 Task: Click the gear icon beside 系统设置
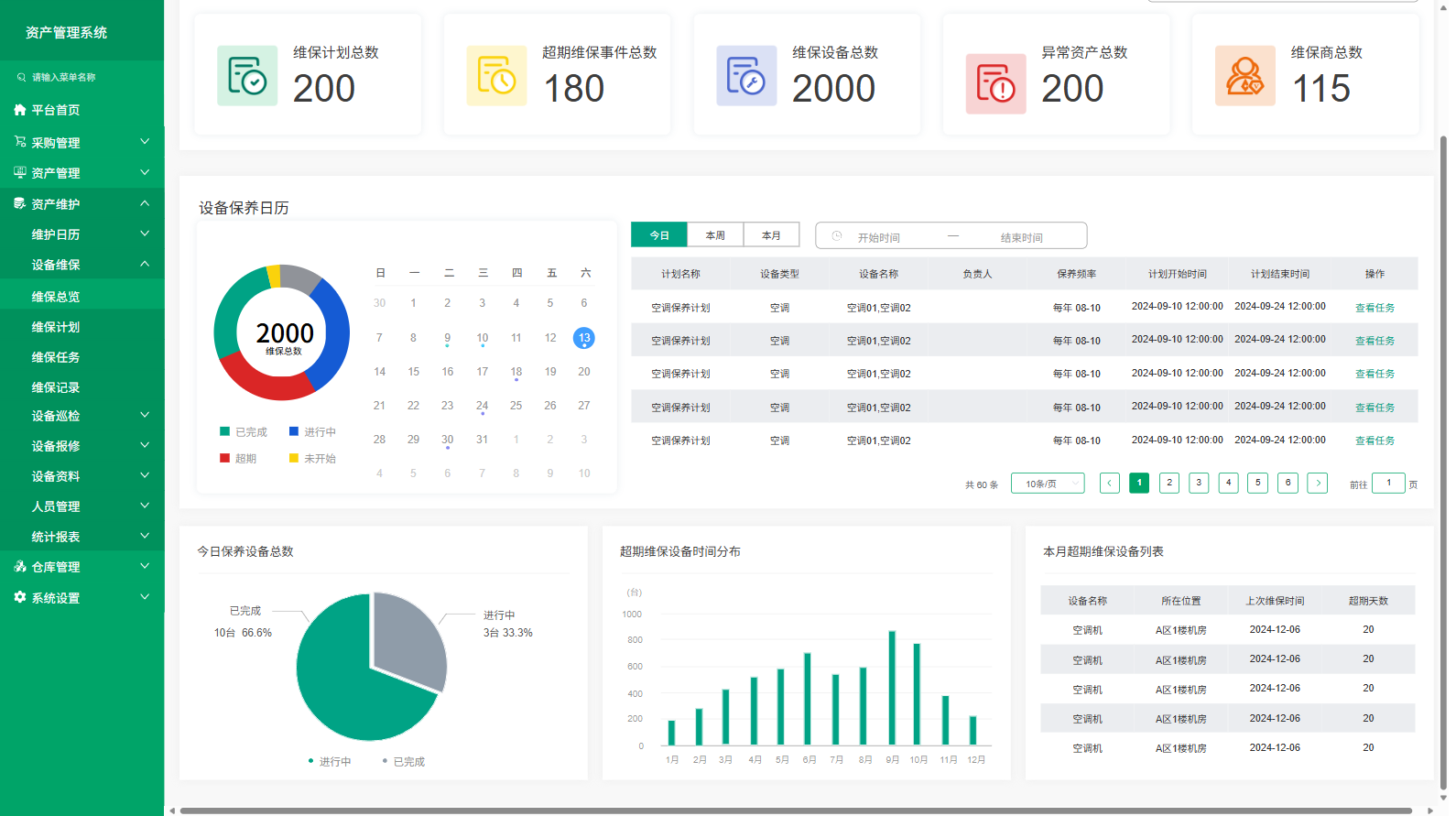pyautogui.click(x=20, y=597)
